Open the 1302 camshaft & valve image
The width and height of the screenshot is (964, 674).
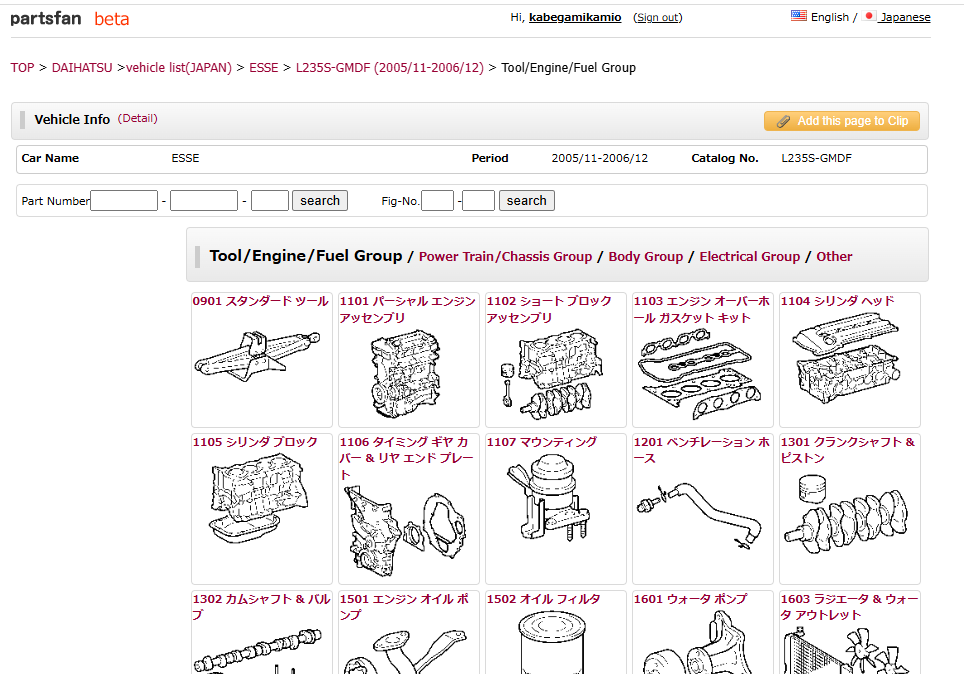(258, 652)
